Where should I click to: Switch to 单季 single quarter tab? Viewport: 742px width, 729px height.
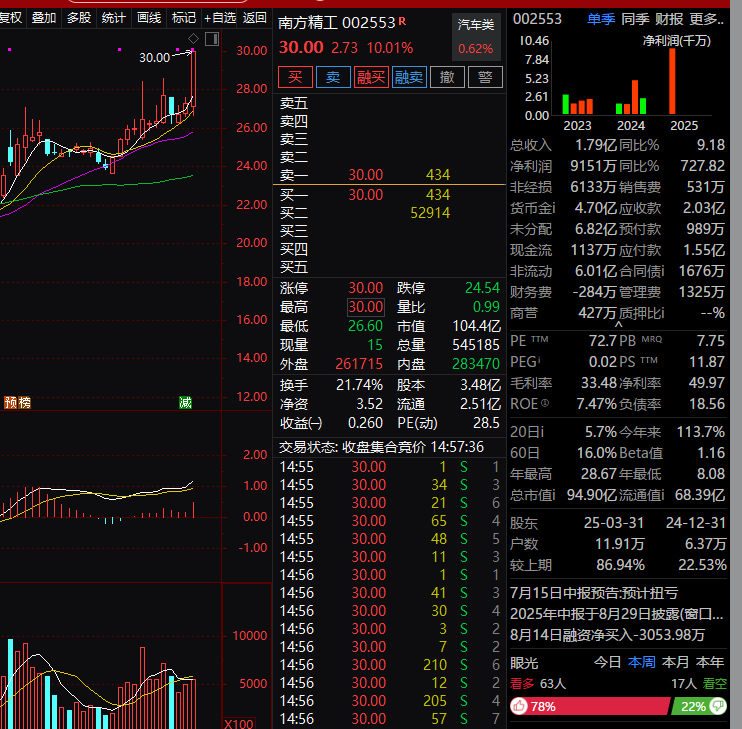[601, 19]
